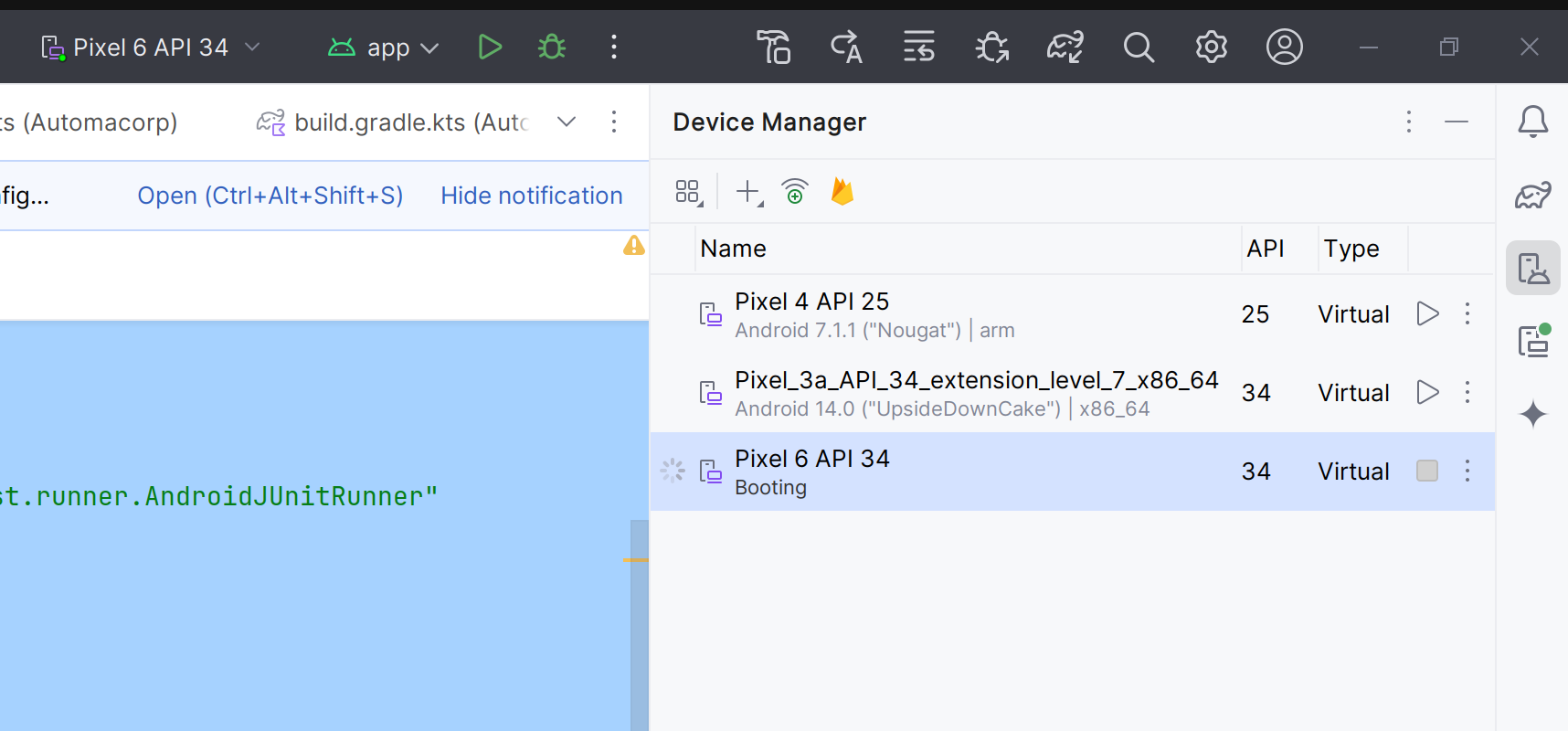
Task: Sort devices by Type column header
Action: (x=1362, y=249)
